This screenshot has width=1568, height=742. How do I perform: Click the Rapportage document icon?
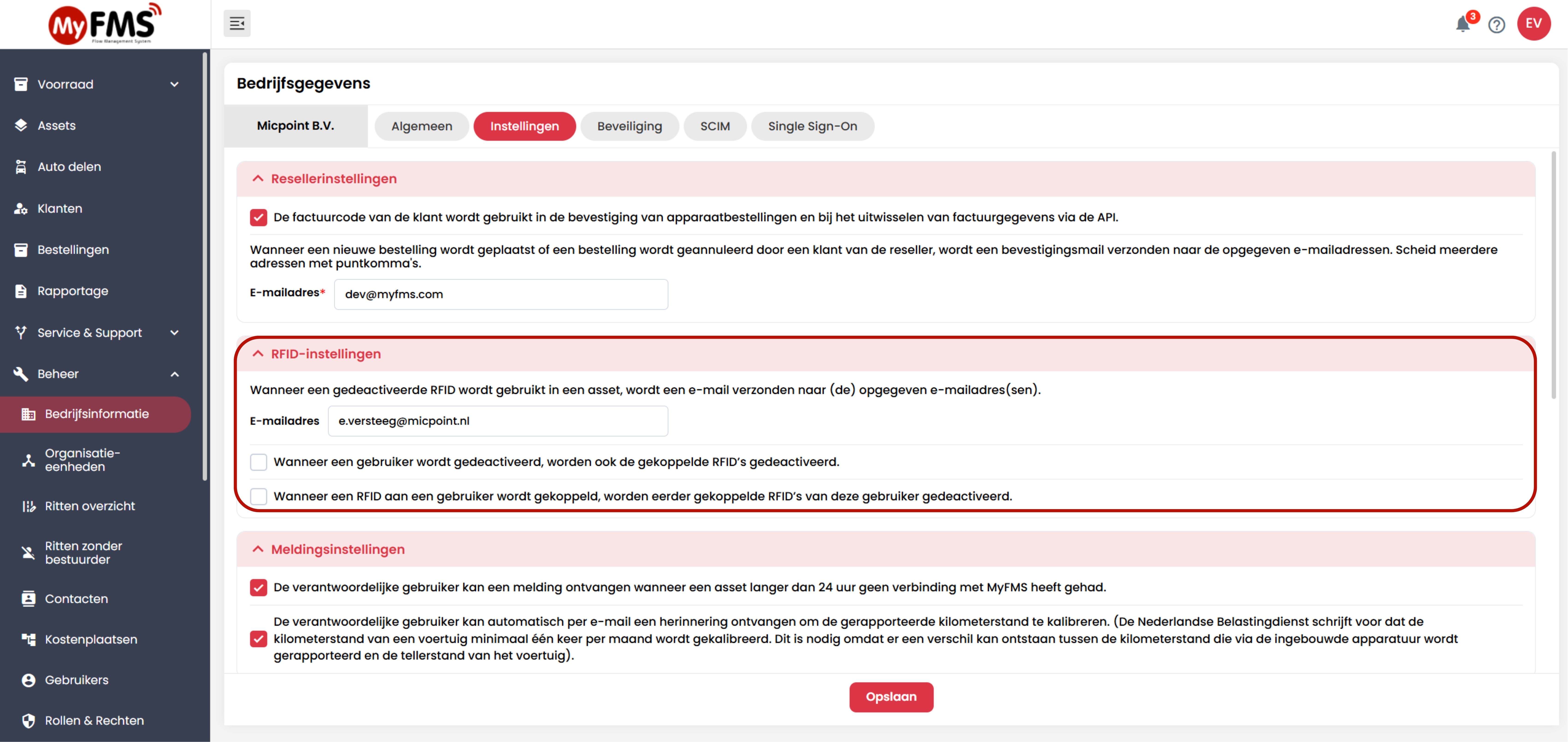click(x=21, y=291)
